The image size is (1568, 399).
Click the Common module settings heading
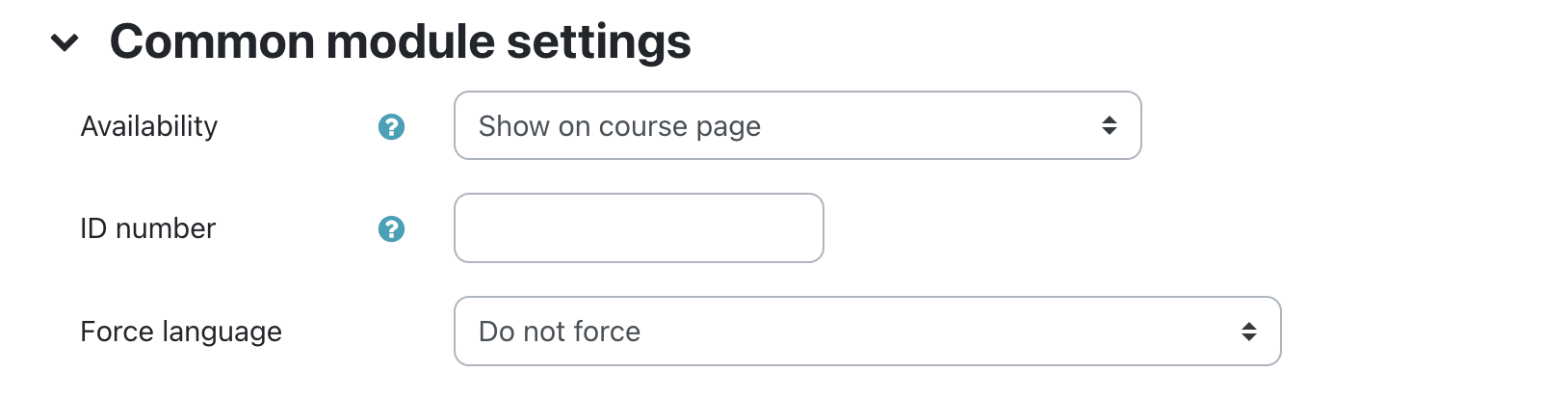tap(400, 42)
